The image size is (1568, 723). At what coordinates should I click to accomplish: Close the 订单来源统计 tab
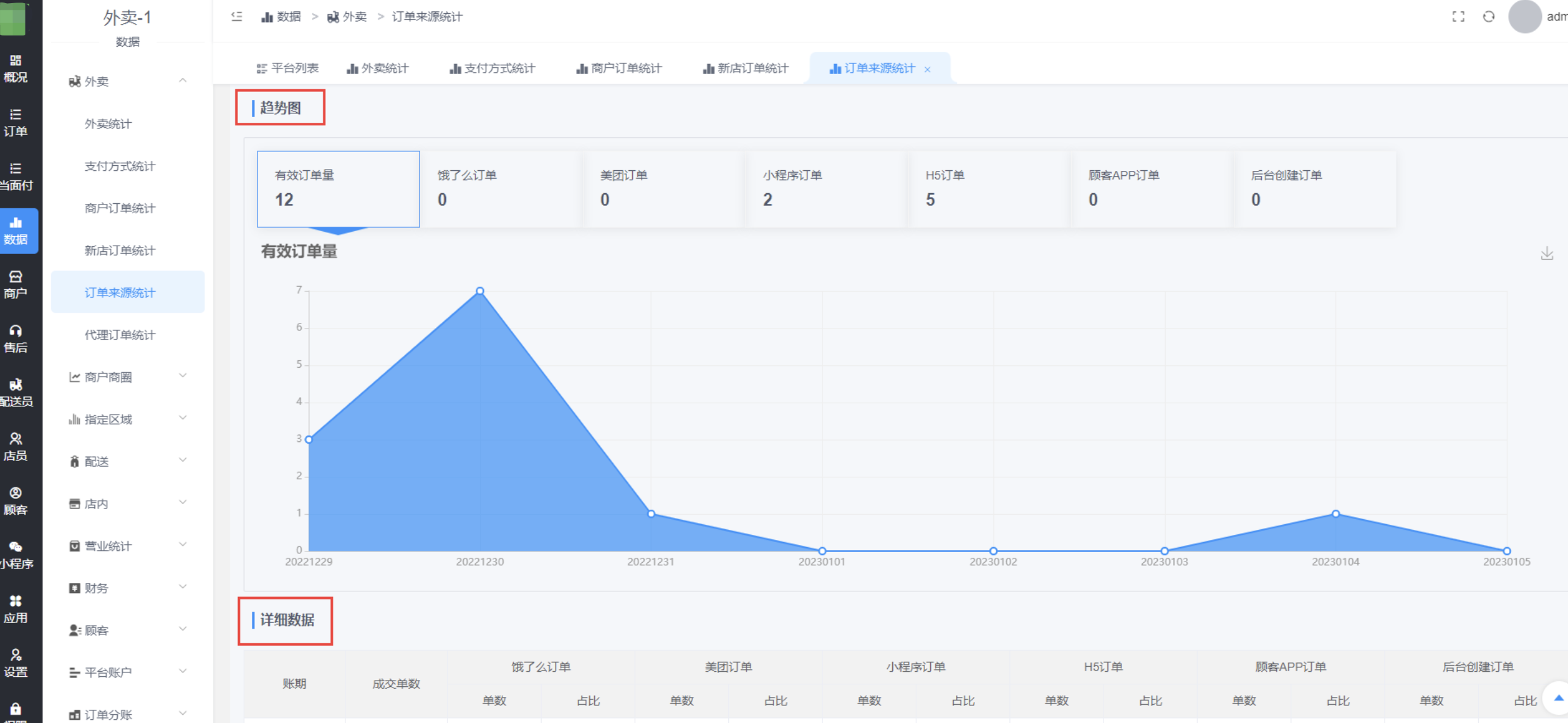928,69
